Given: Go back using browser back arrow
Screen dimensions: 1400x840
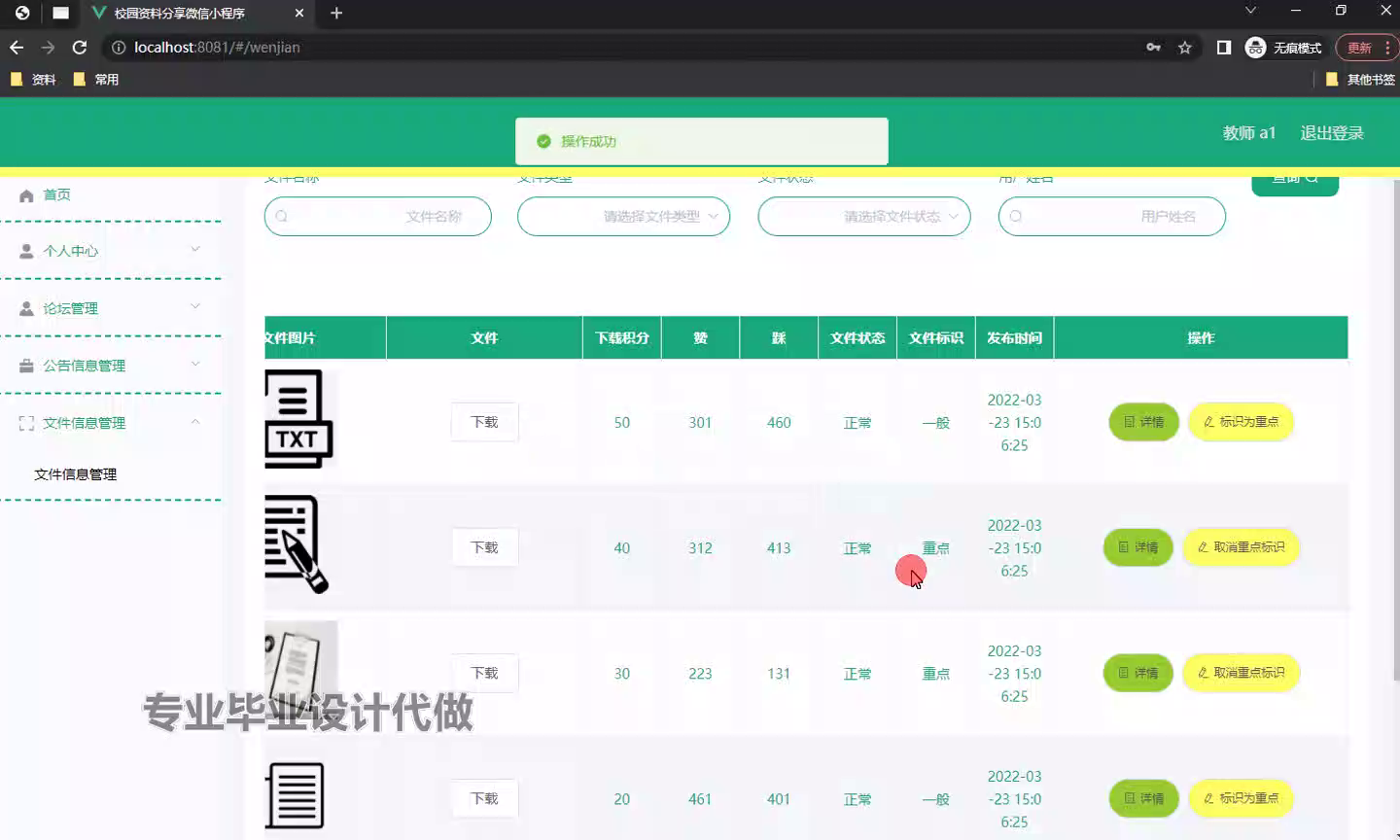Looking at the screenshot, I should (17, 47).
